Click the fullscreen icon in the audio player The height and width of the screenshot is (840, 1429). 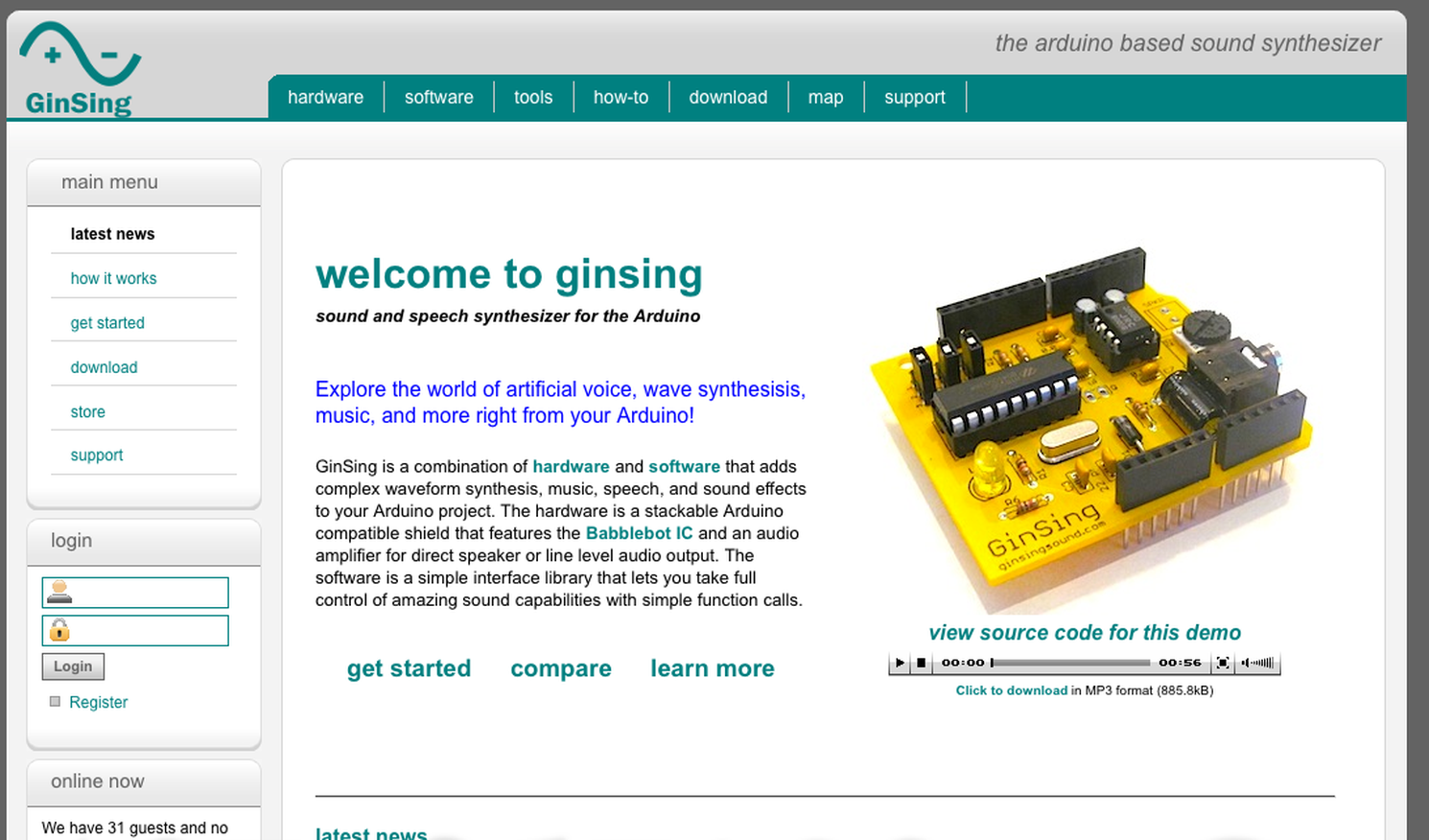1223,663
